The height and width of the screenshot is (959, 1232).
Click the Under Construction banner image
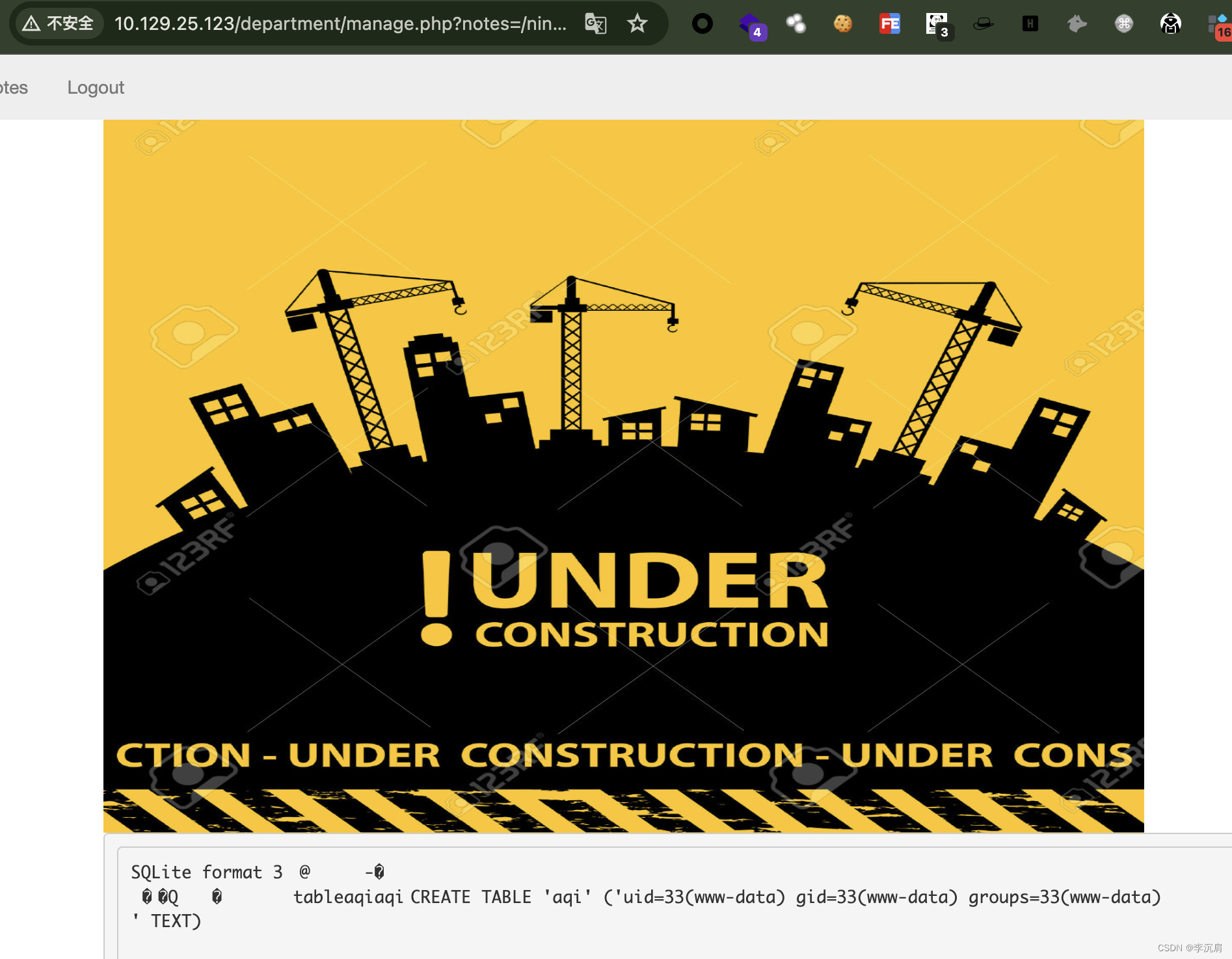point(623,476)
